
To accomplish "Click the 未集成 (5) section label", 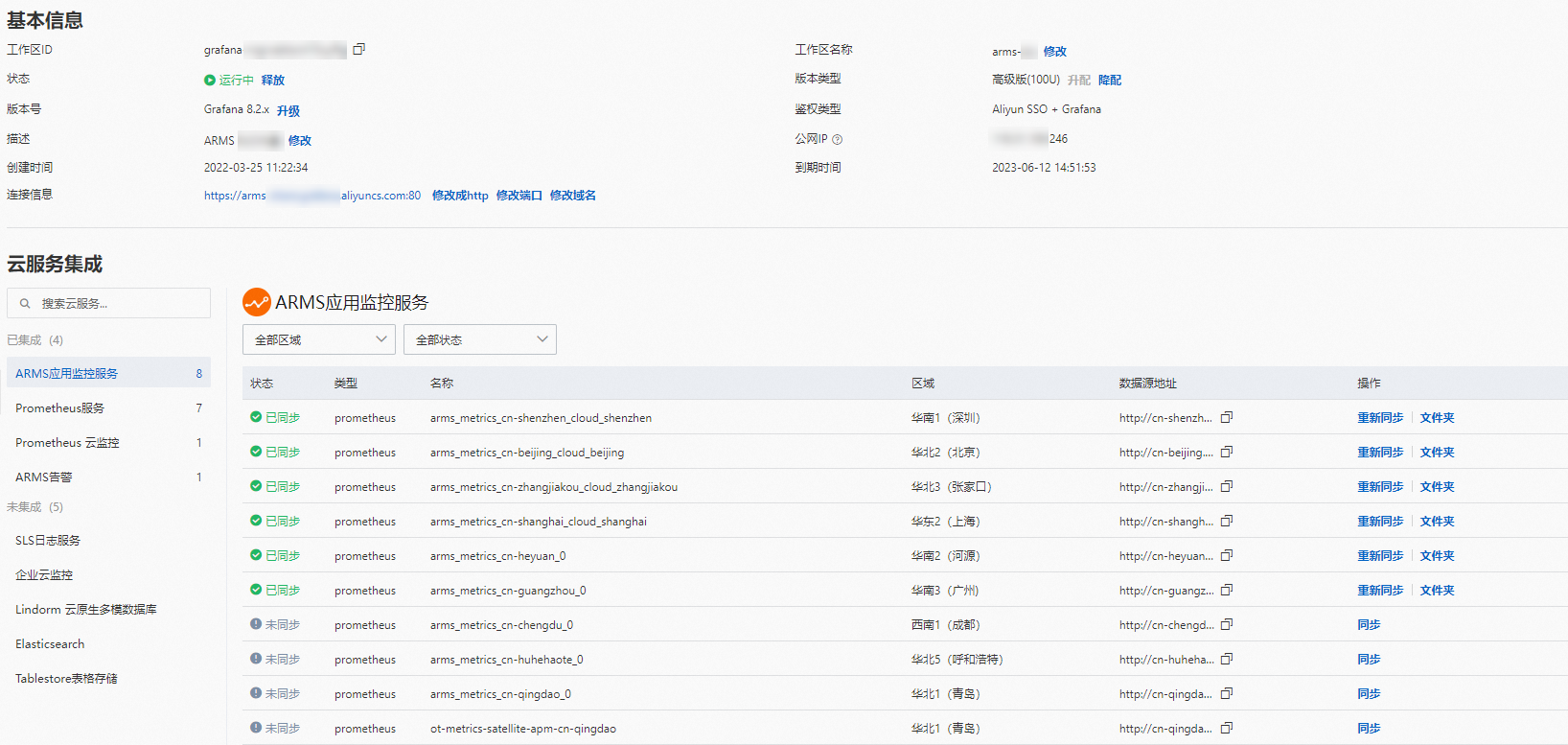I will click(35, 506).
